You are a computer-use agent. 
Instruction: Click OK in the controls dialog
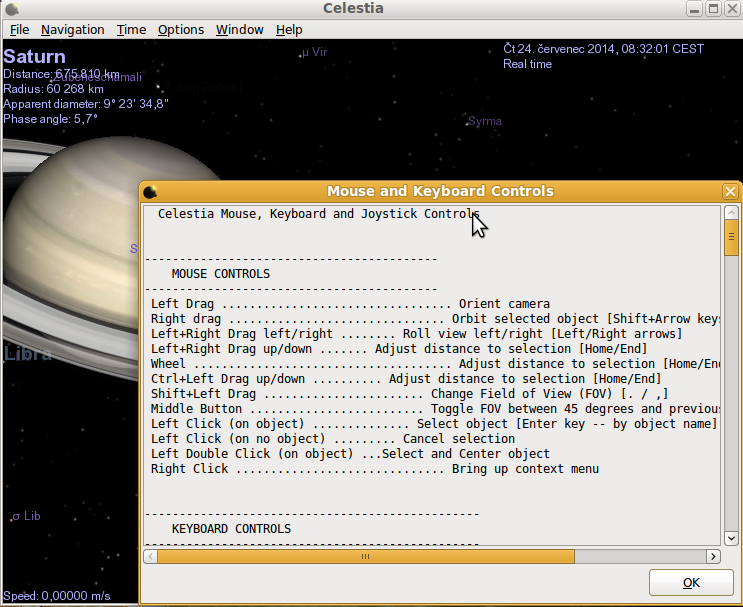[691, 582]
